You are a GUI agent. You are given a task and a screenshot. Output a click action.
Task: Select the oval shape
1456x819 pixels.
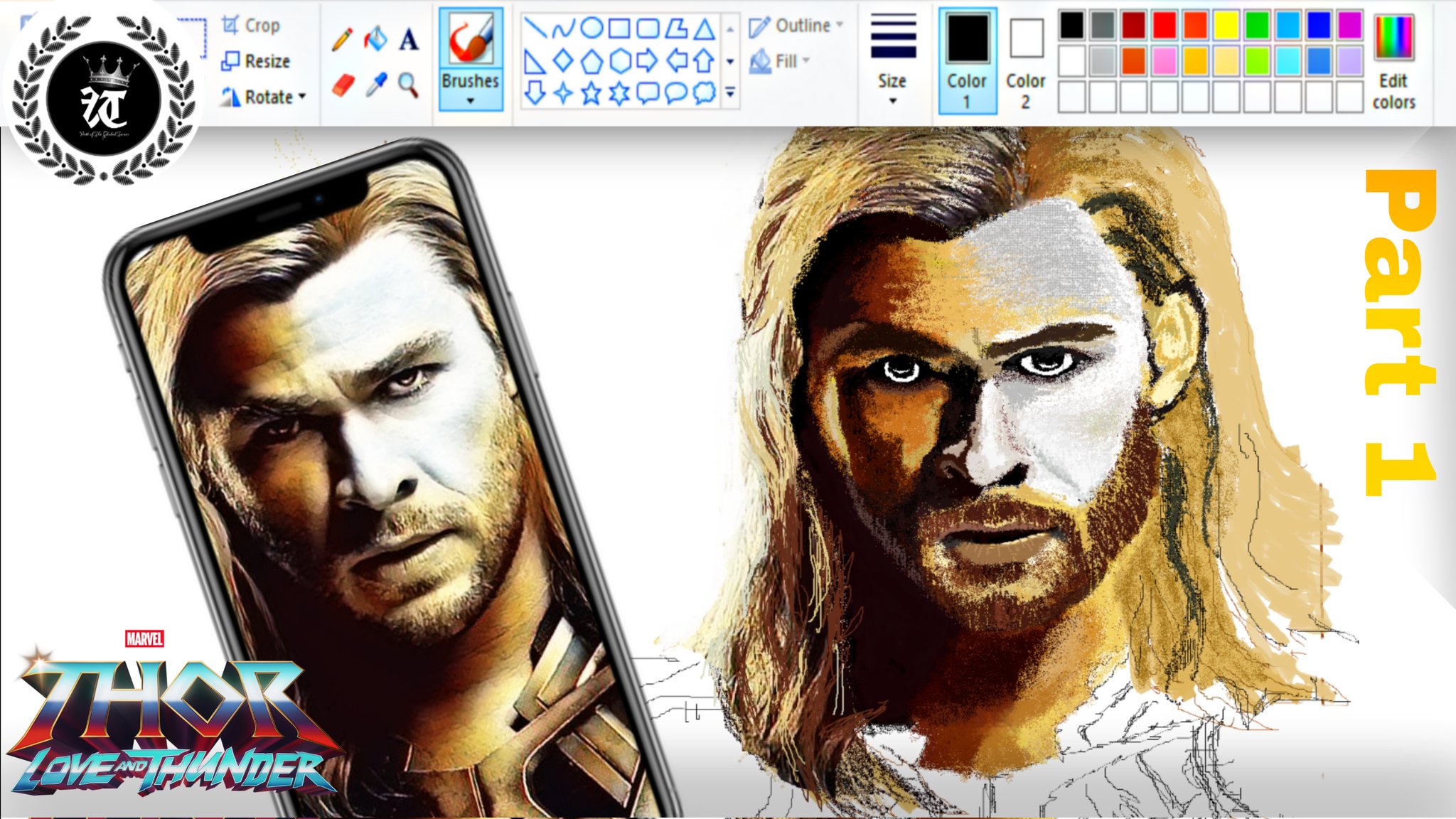(591, 28)
